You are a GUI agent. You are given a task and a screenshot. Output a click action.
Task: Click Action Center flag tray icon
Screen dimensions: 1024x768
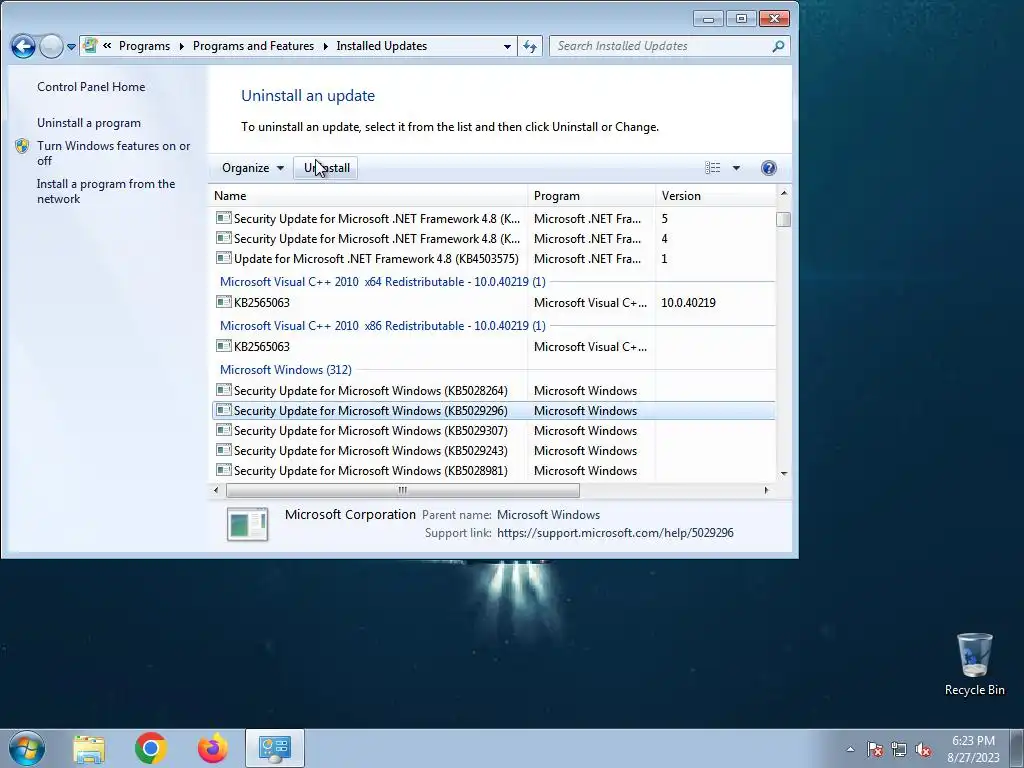pyautogui.click(x=875, y=750)
